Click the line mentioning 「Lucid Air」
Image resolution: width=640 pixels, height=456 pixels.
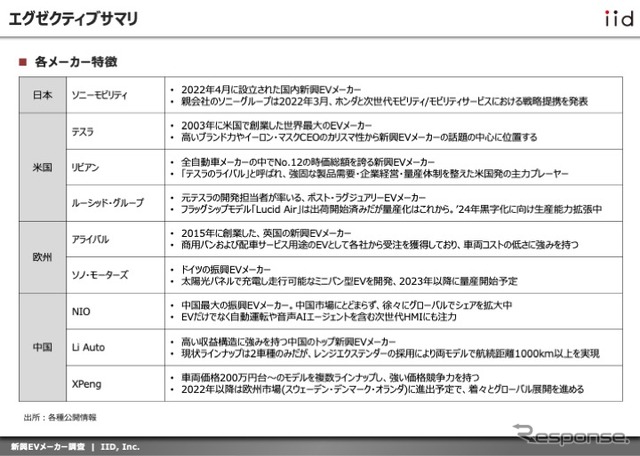[x=391, y=209]
